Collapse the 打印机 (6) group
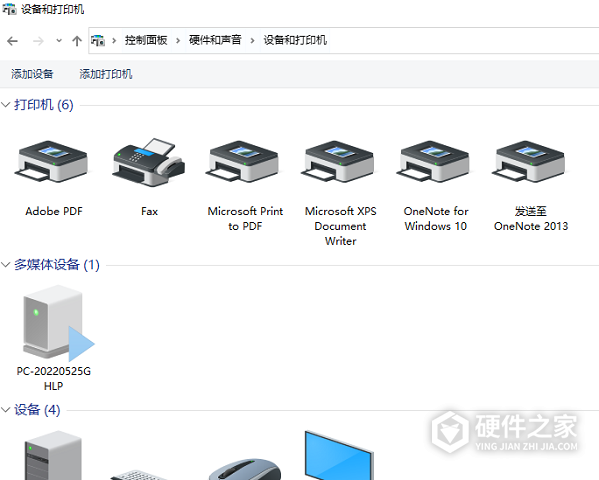The image size is (599, 480). [5, 105]
